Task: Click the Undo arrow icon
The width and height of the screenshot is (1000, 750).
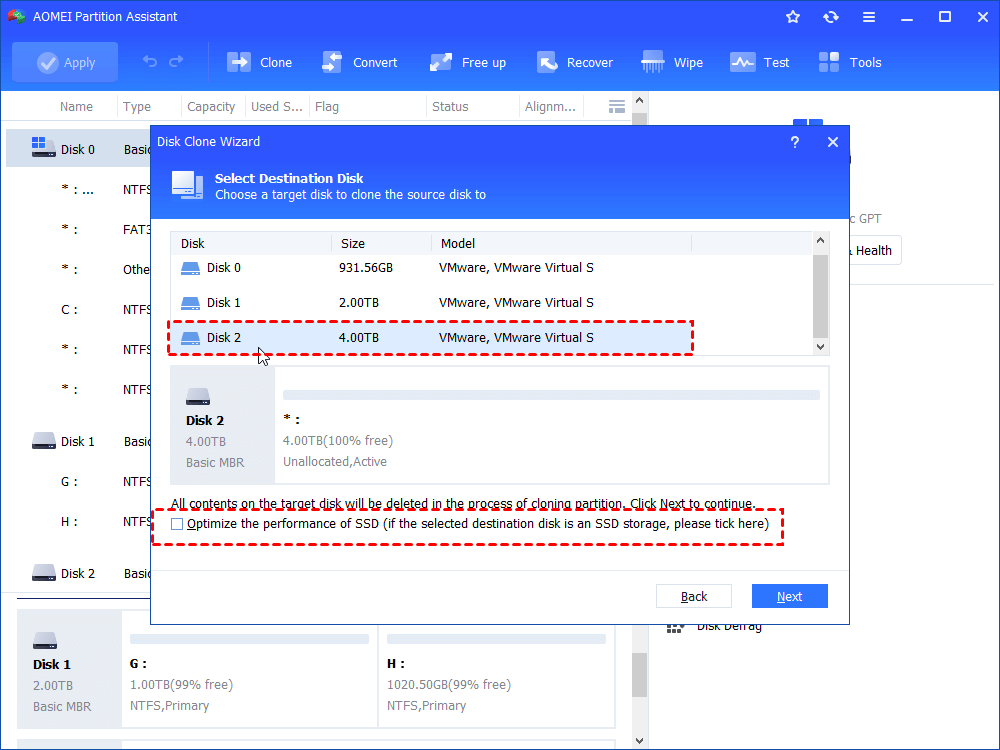Action: point(150,62)
